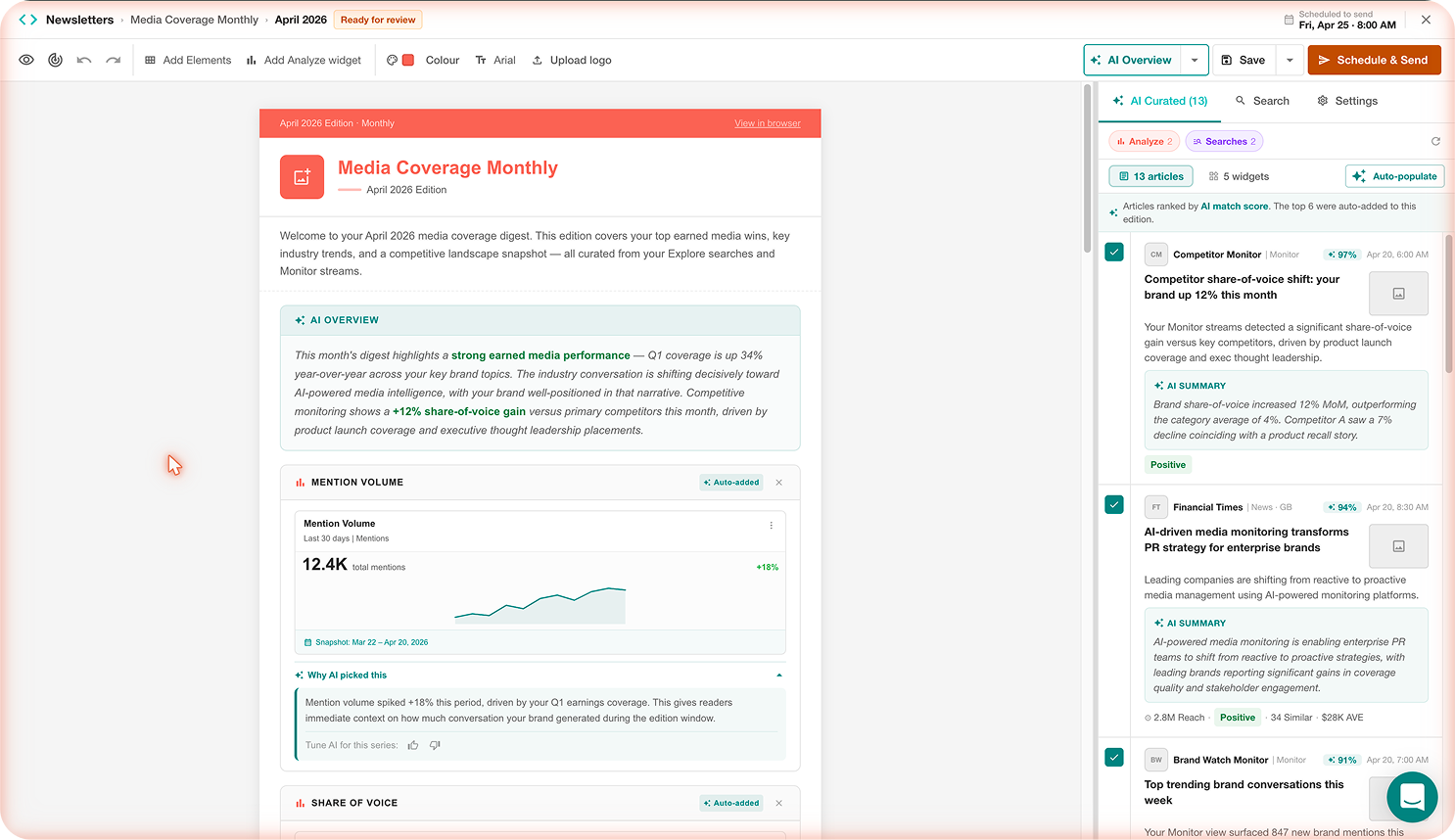Image resolution: width=1455 pixels, height=840 pixels.
Task: Click the 34 Similar text
Action: pyautogui.click(x=1291, y=718)
